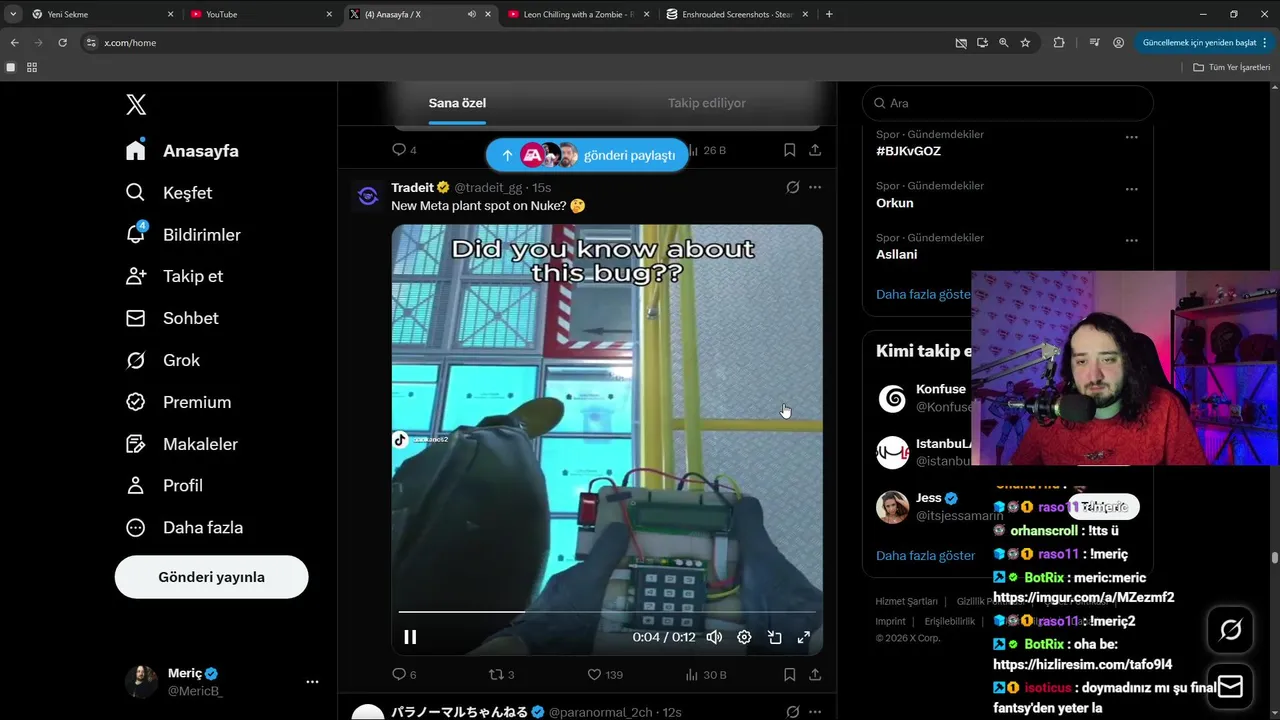The height and width of the screenshot is (720, 1280).
Task: Open the Premium sidebar item
Action: coord(178,402)
